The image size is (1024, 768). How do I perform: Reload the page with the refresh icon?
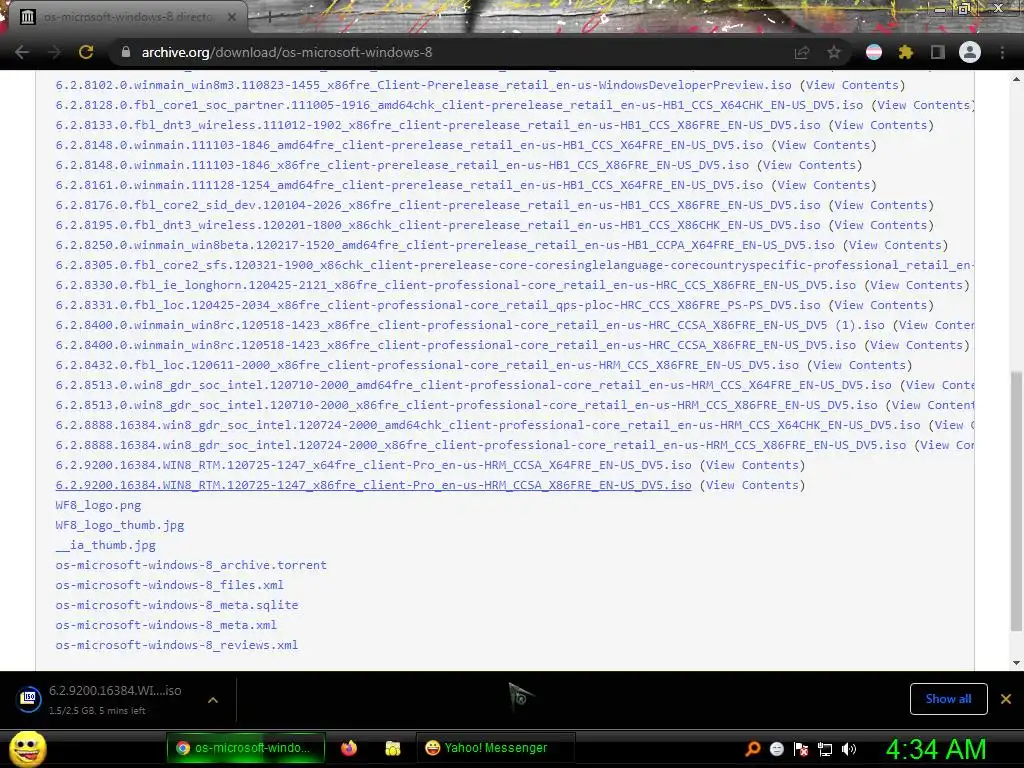86,52
